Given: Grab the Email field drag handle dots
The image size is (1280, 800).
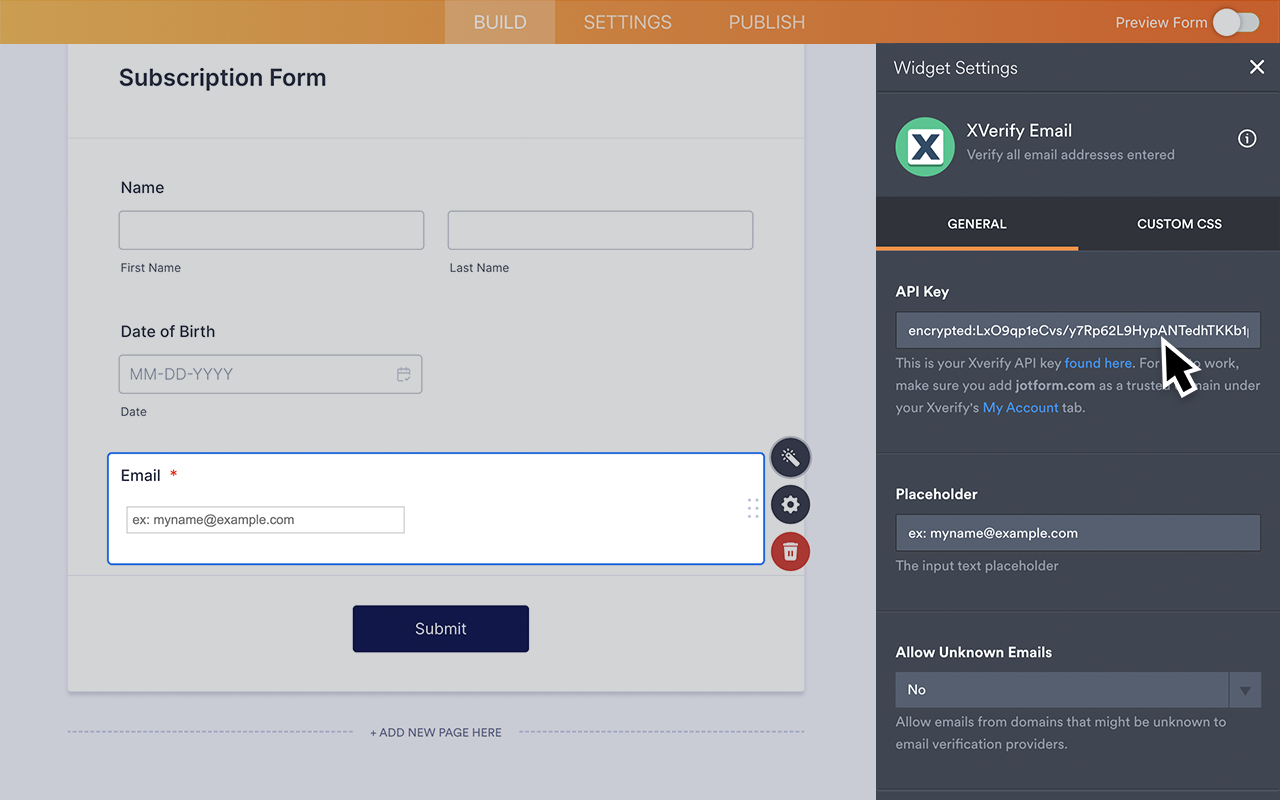Looking at the screenshot, I should click(x=753, y=509).
